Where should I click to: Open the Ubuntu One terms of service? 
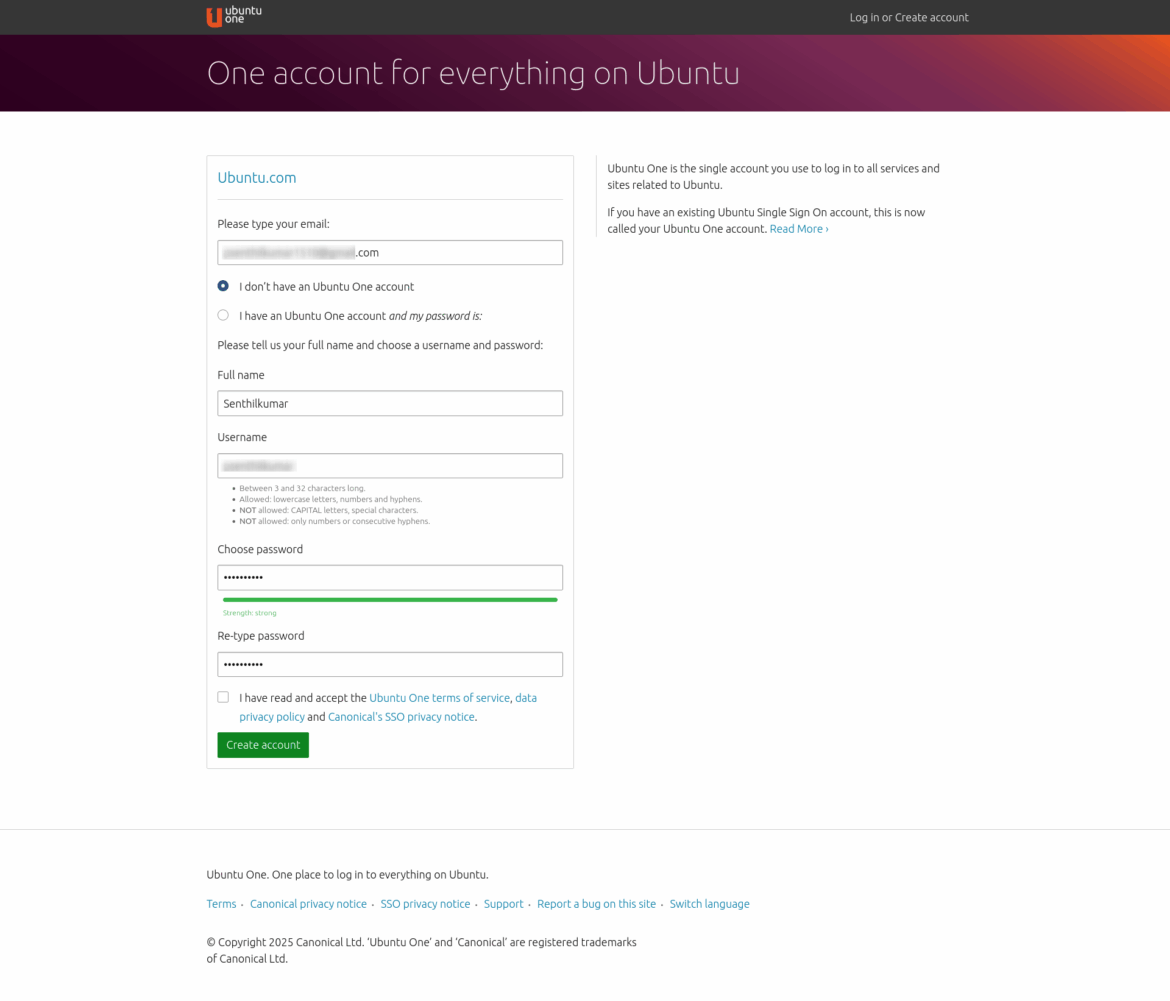439,697
